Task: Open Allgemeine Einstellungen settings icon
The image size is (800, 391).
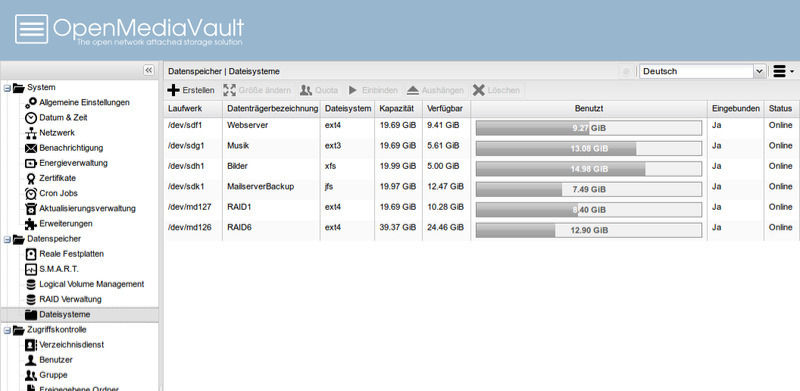Action: (x=31, y=103)
